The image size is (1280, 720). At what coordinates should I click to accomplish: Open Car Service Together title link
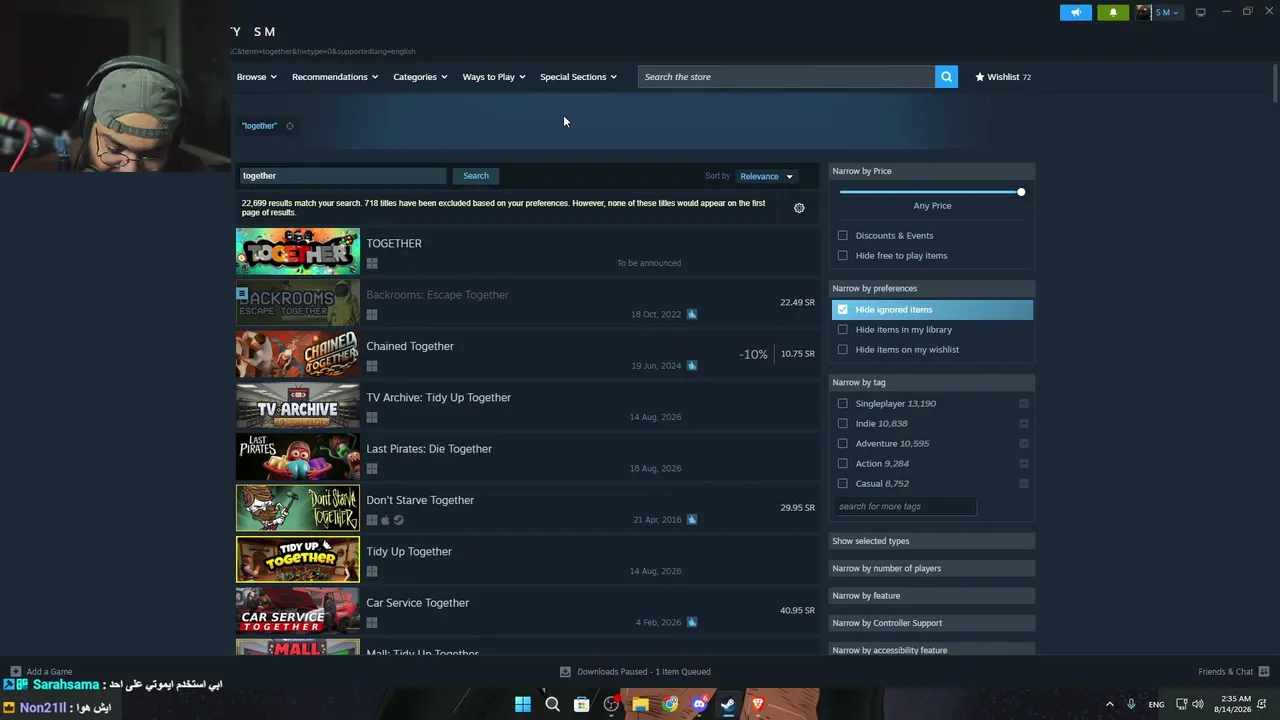pos(417,603)
